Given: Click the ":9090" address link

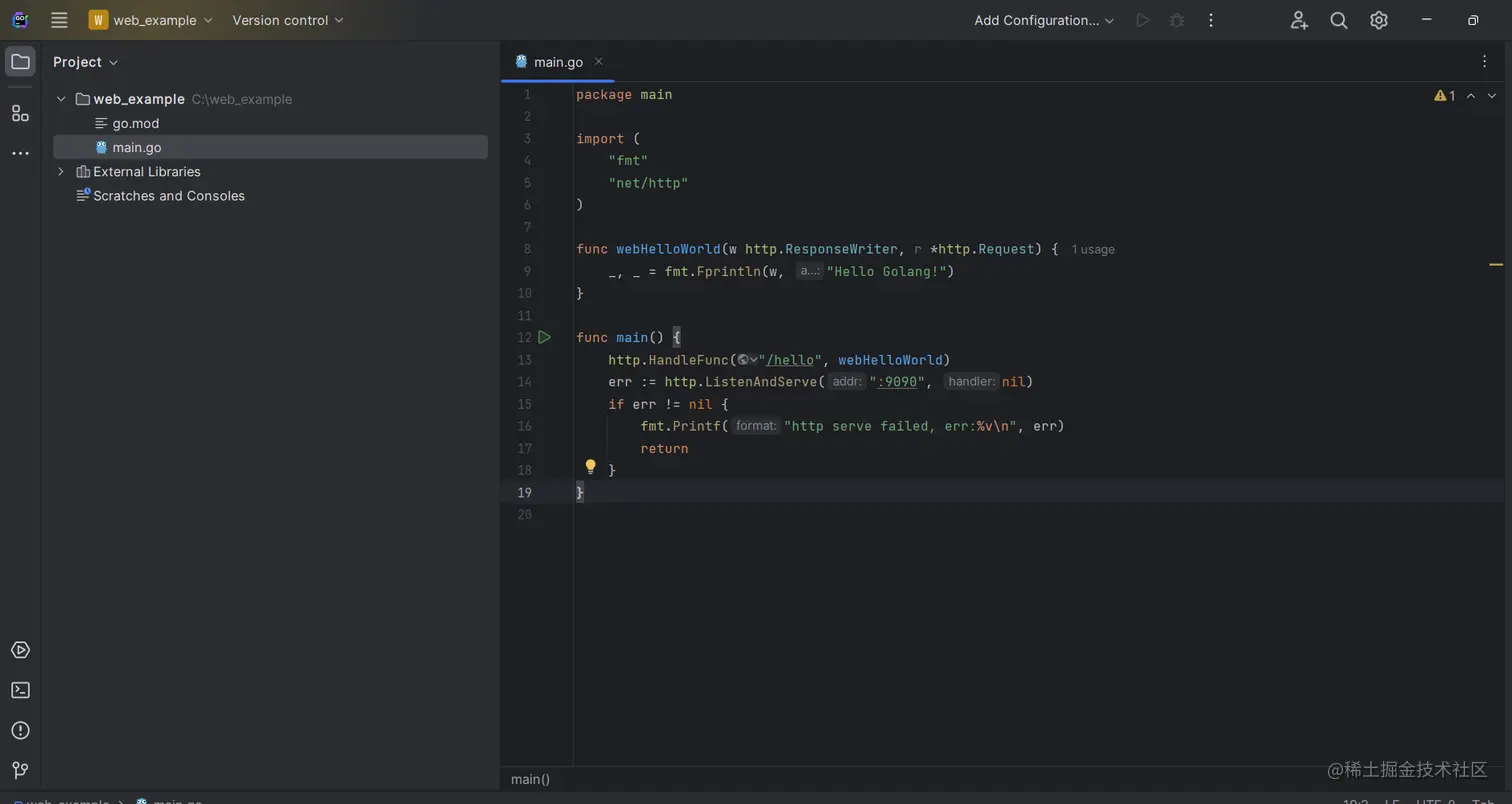Looking at the screenshot, I should point(897,382).
